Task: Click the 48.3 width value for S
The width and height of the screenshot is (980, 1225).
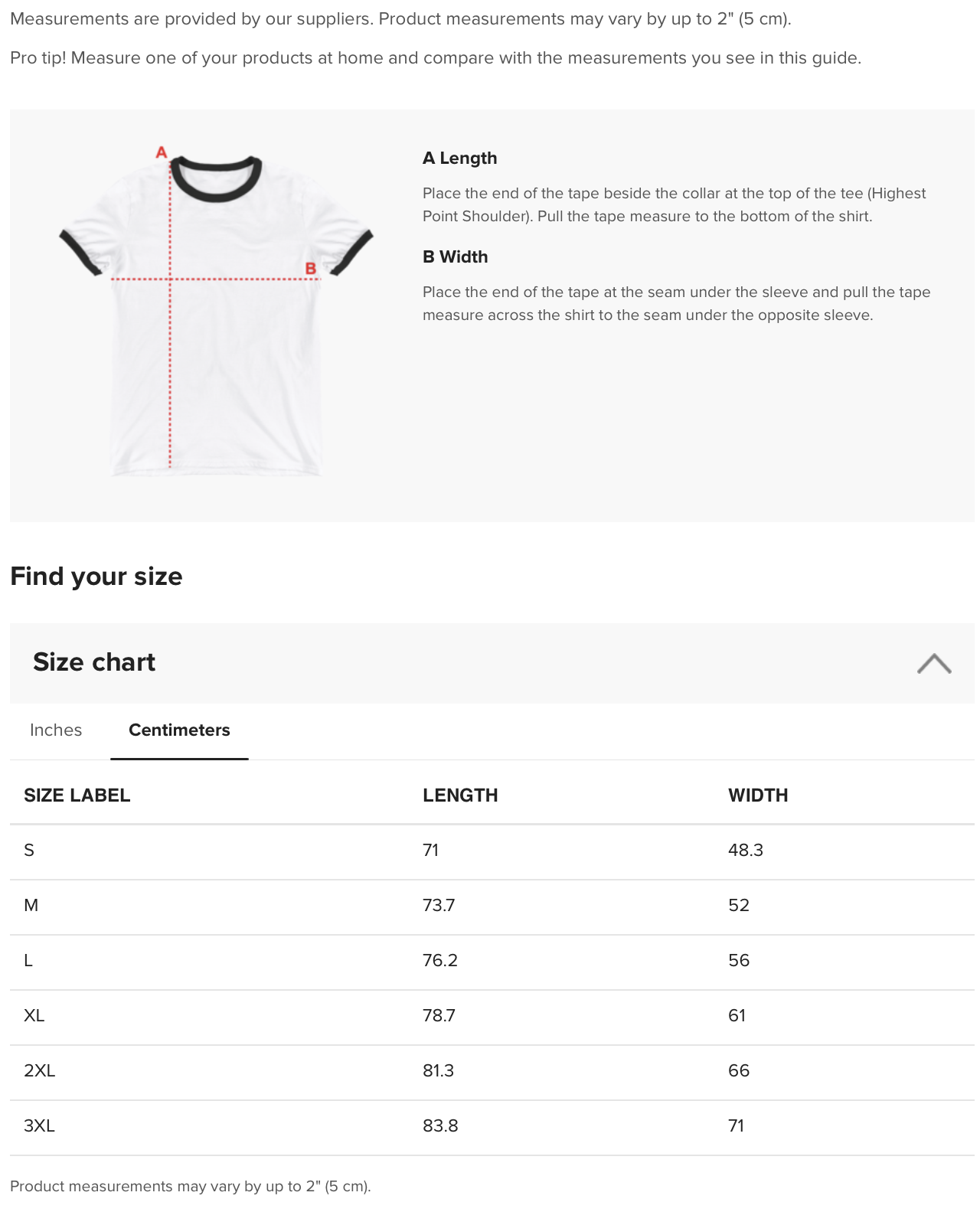Action: (x=746, y=851)
